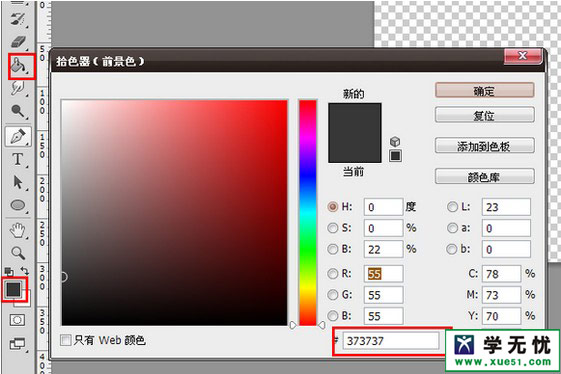This screenshot has width=561, height=374.
Task: Select the G green radio button
Action: tap(333, 295)
